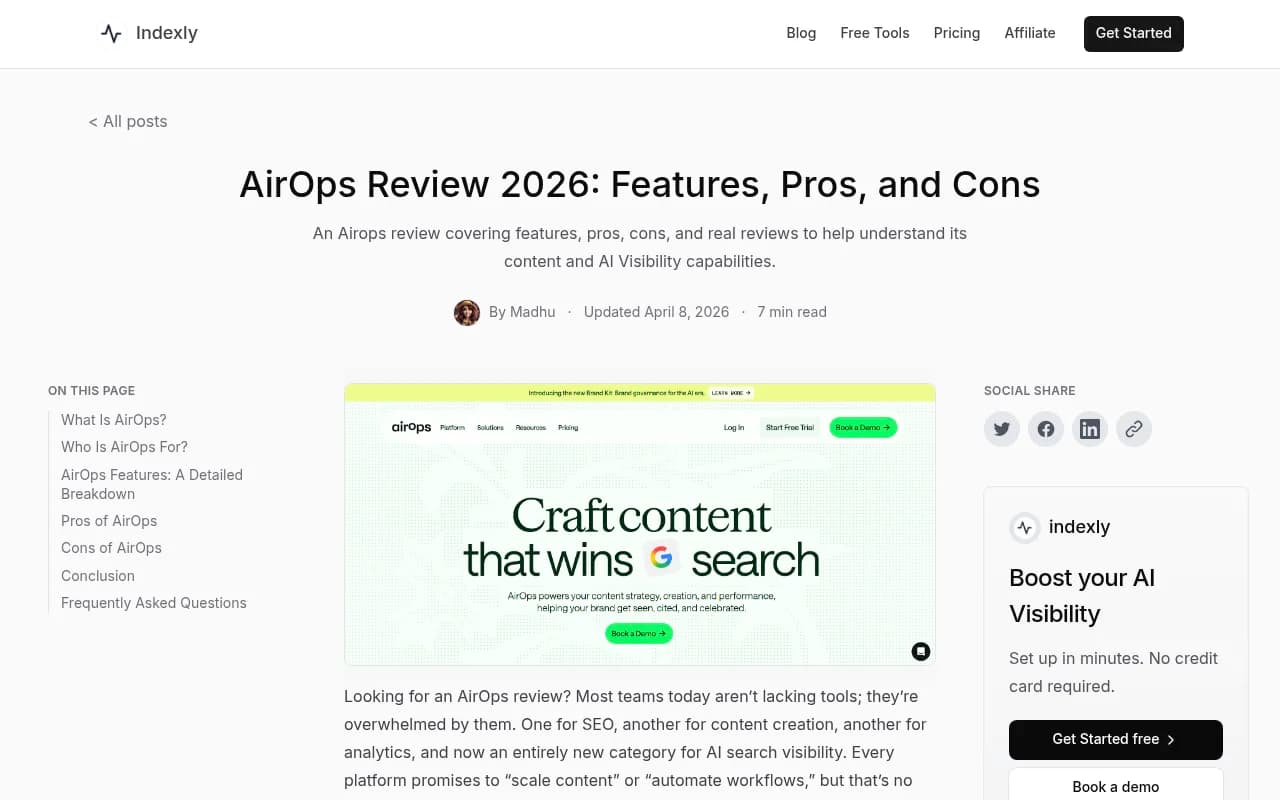Viewport: 1280px width, 800px height.
Task: Go back to All posts
Action: click(x=128, y=121)
